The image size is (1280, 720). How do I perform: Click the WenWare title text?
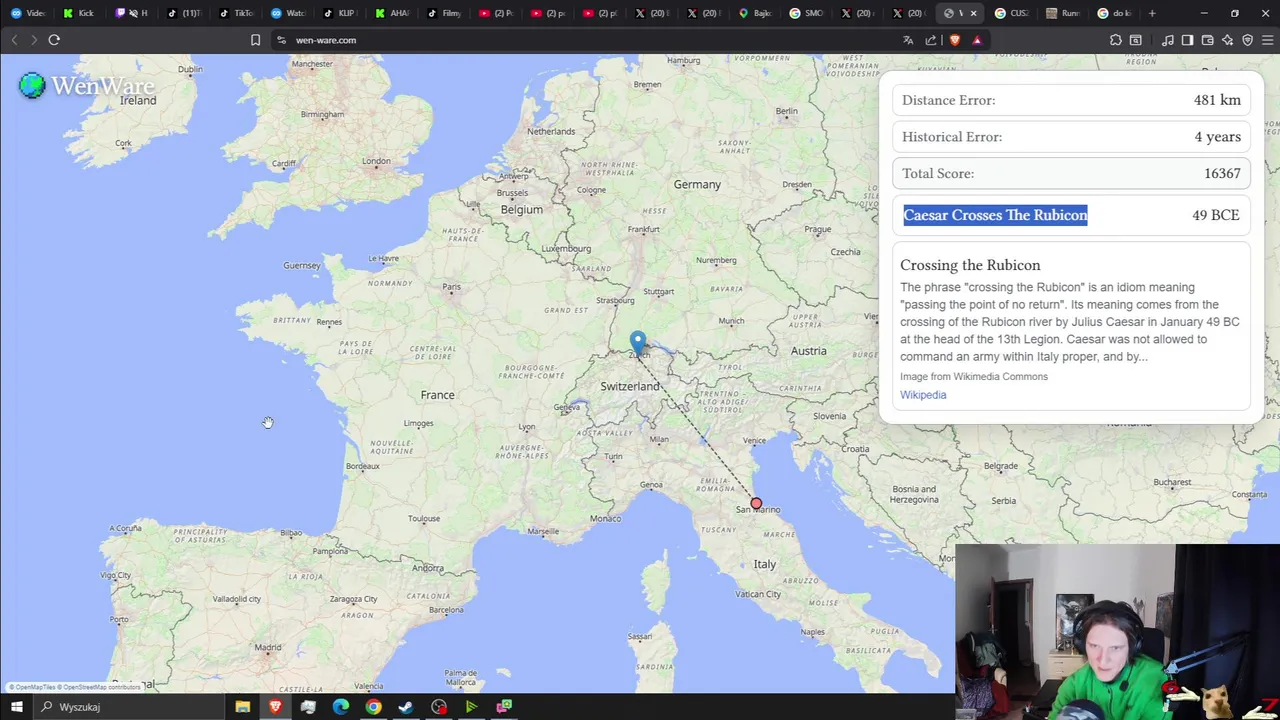point(102,86)
